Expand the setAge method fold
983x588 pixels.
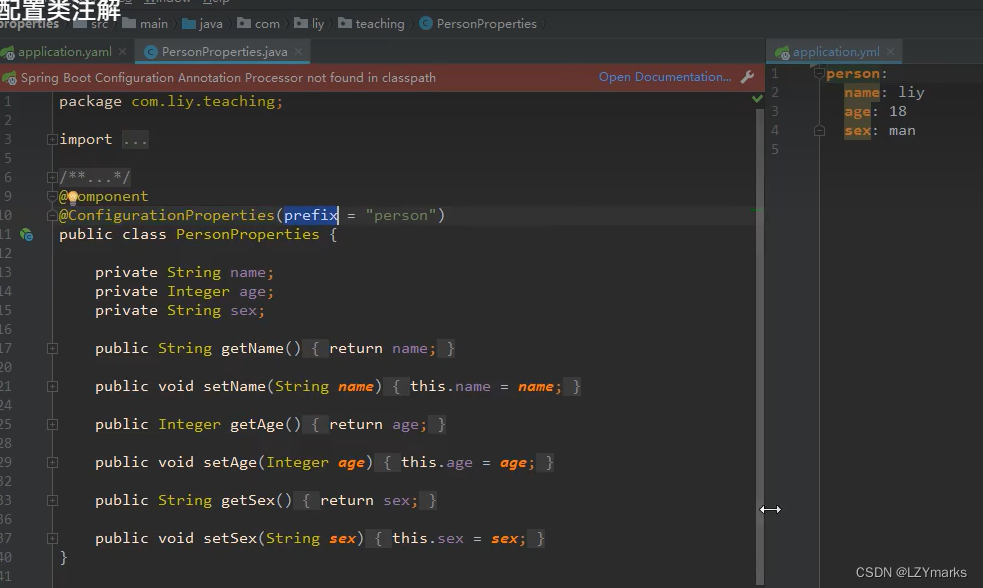(53, 463)
